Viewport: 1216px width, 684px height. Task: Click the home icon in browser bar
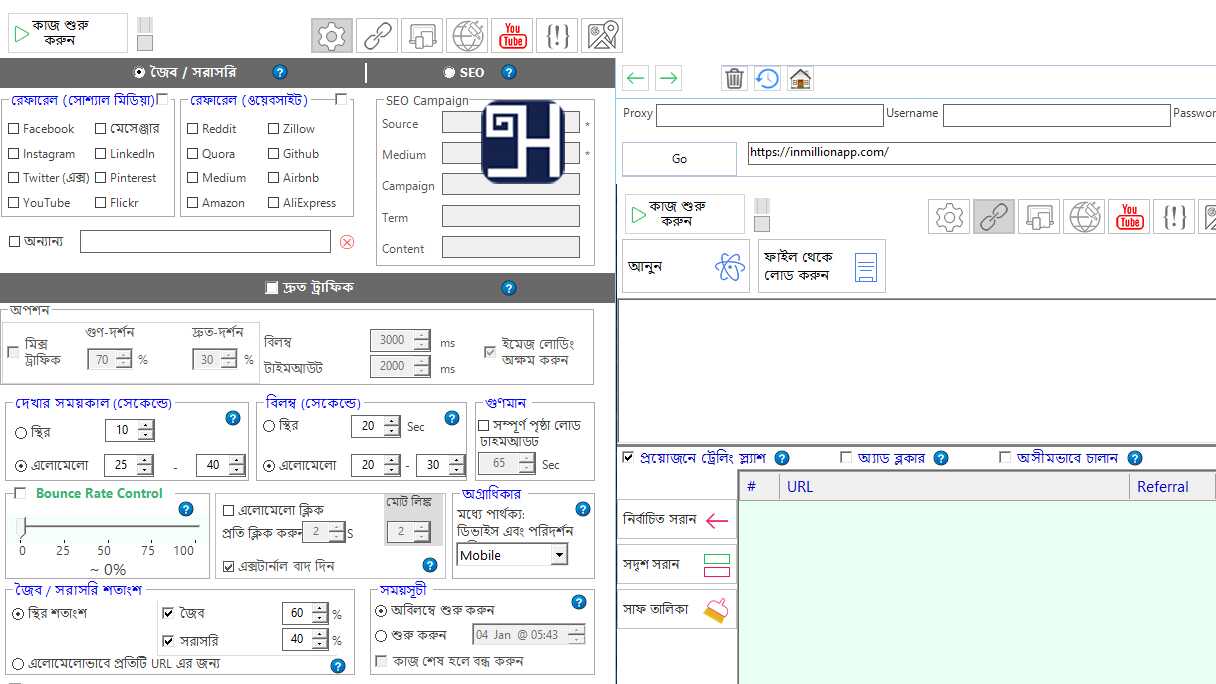[x=800, y=78]
